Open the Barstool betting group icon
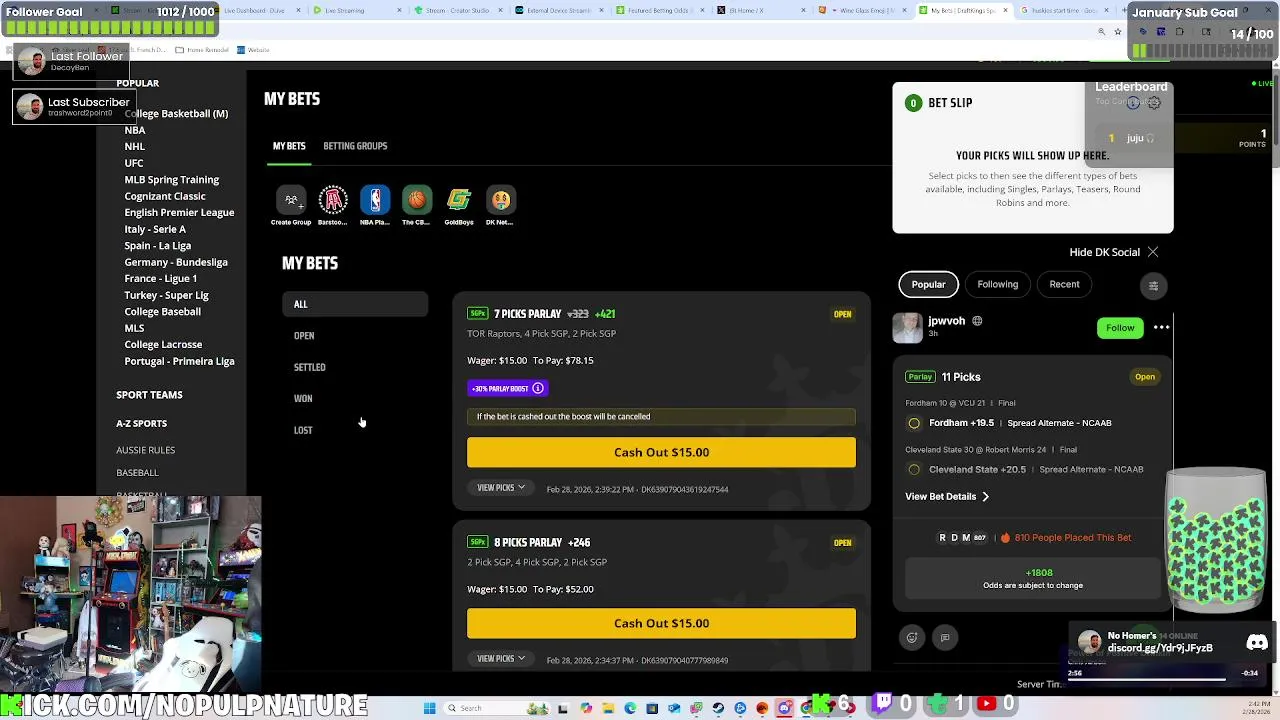This screenshot has width=1280, height=720. 333,200
